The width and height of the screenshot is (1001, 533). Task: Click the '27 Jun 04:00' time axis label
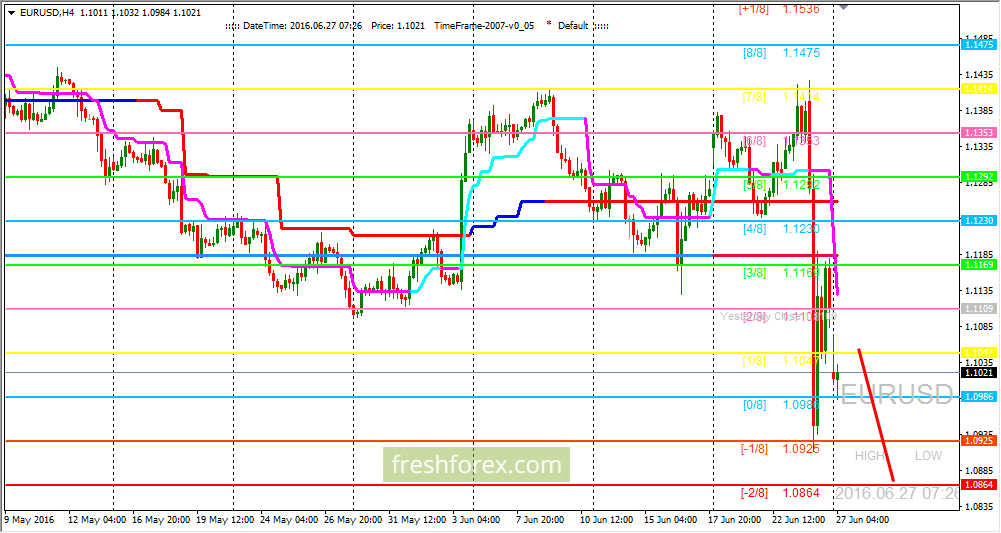861,520
